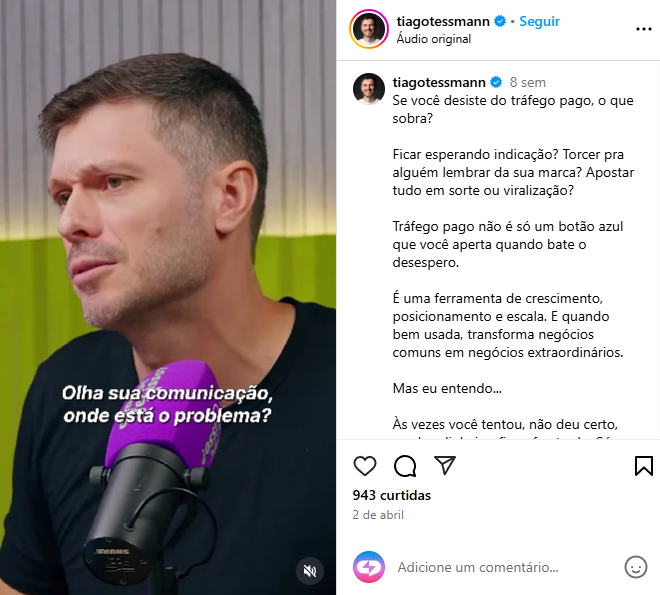Click the Seguir follow button
Image resolution: width=660 pixels, height=595 pixels.
click(x=539, y=21)
